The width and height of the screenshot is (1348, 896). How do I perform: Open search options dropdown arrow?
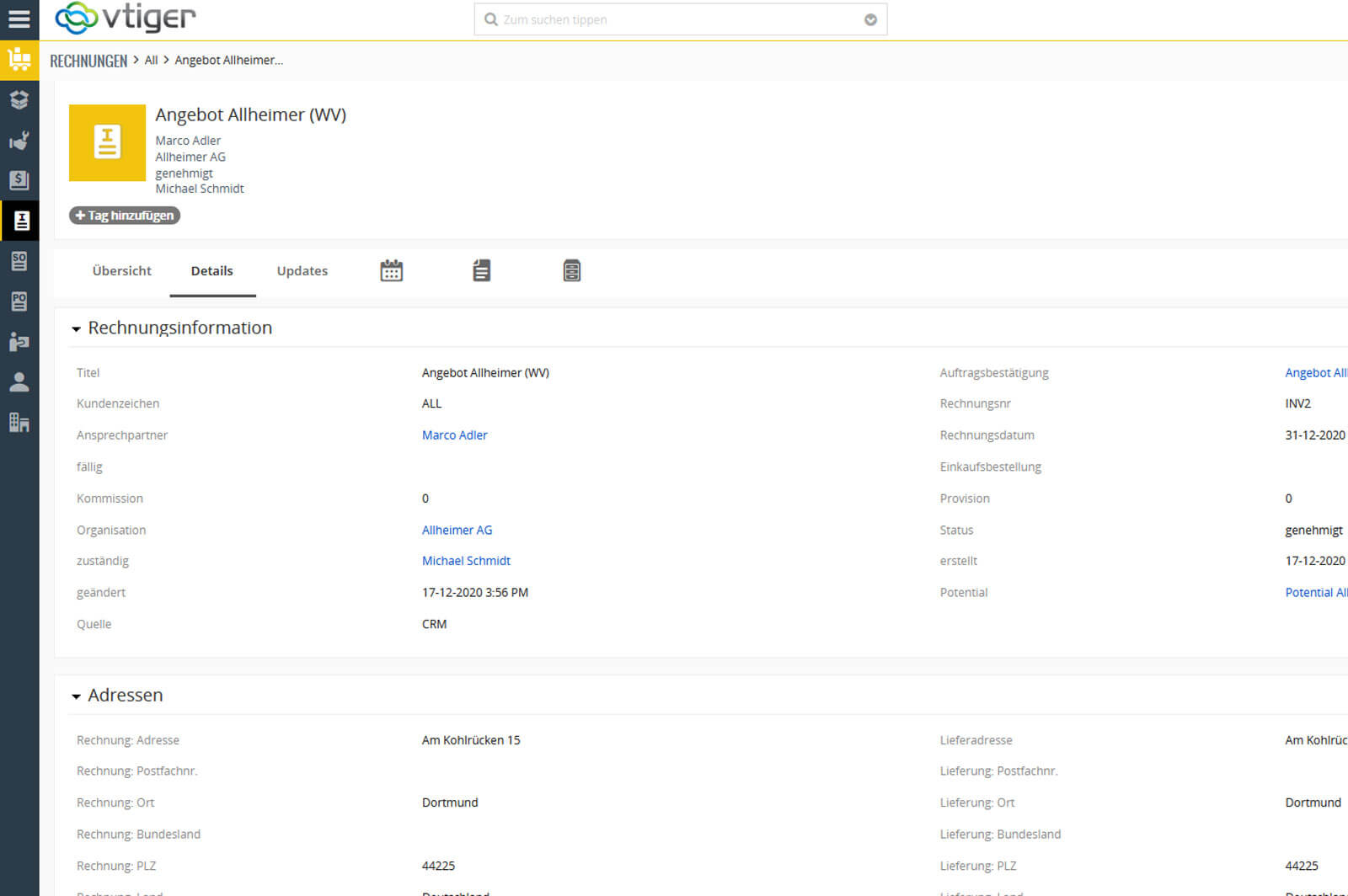coord(870,20)
